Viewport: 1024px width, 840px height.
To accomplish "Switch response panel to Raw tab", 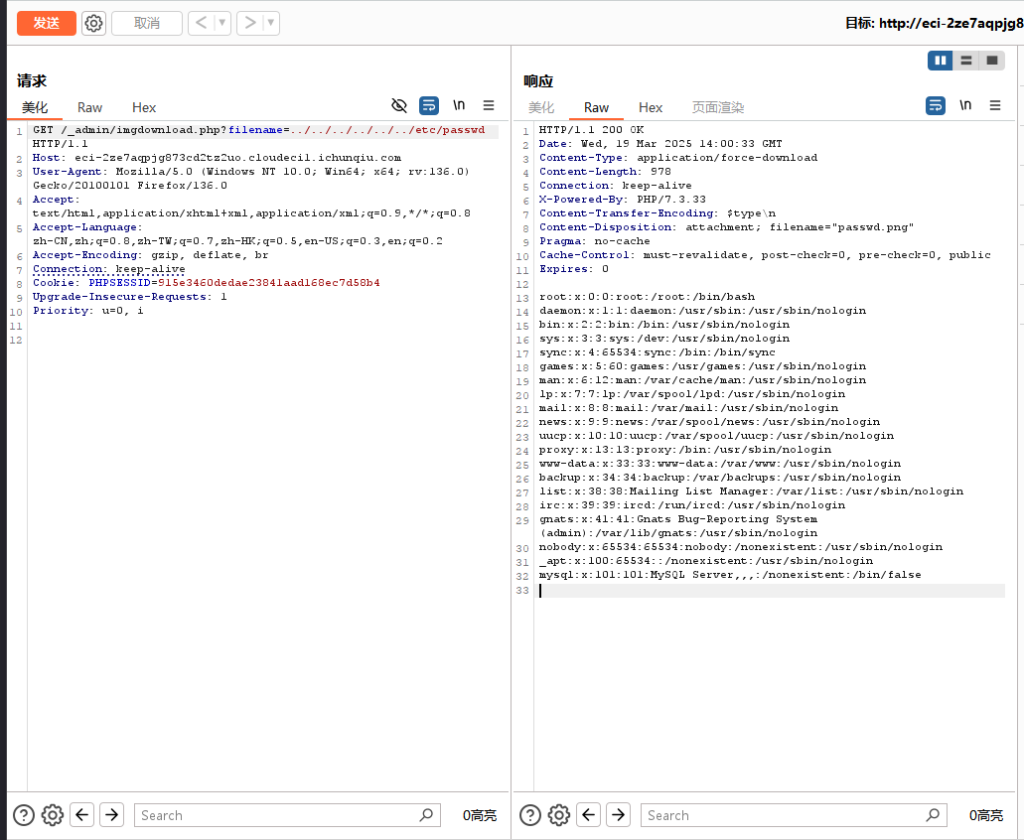I will [596, 107].
